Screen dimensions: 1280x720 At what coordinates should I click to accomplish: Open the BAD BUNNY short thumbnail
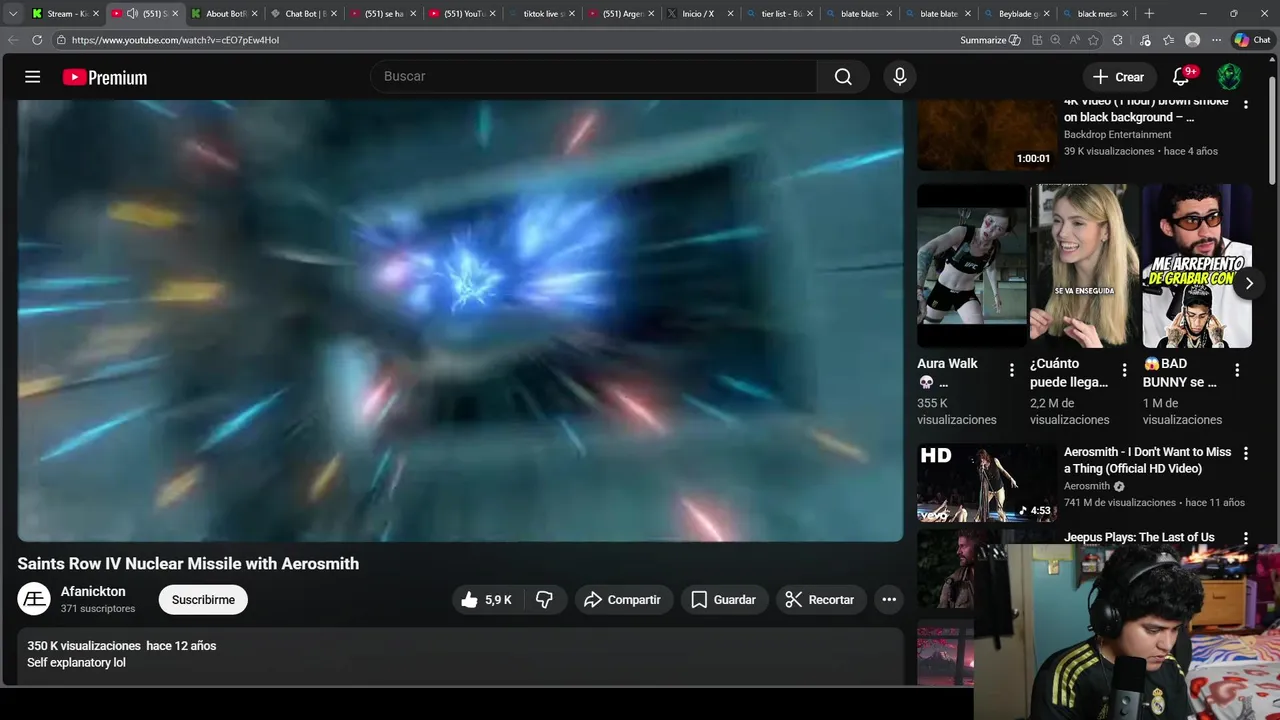point(1197,266)
